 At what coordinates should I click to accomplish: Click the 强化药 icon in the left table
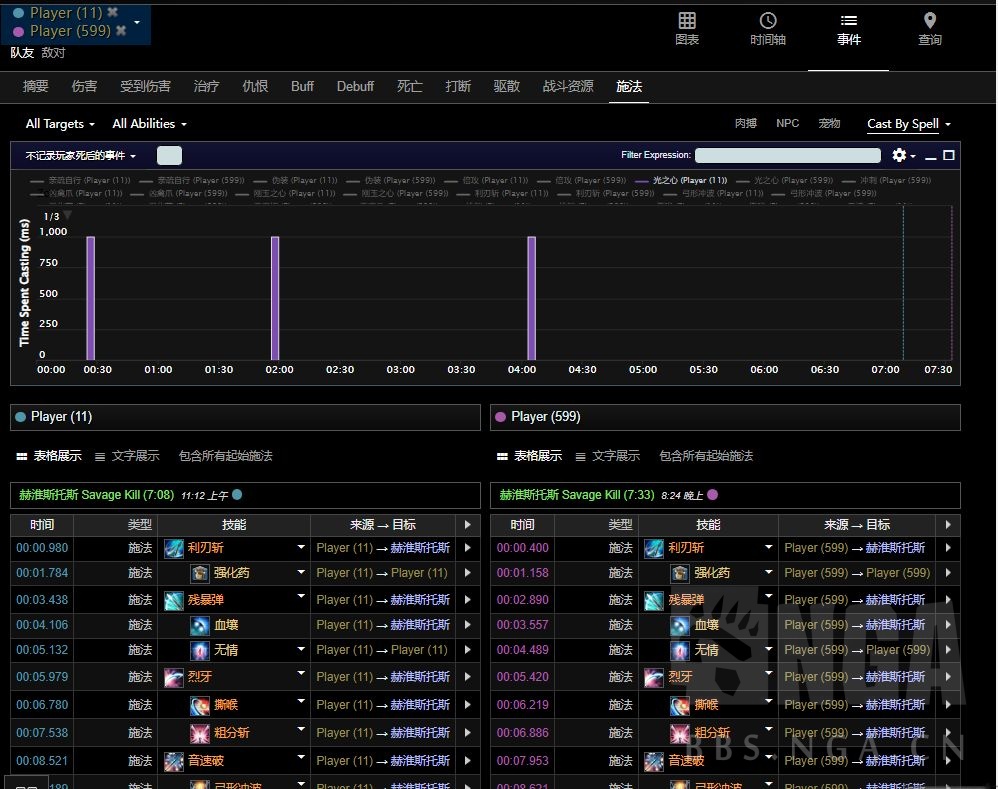pyautogui.click(x=200, y=573)
